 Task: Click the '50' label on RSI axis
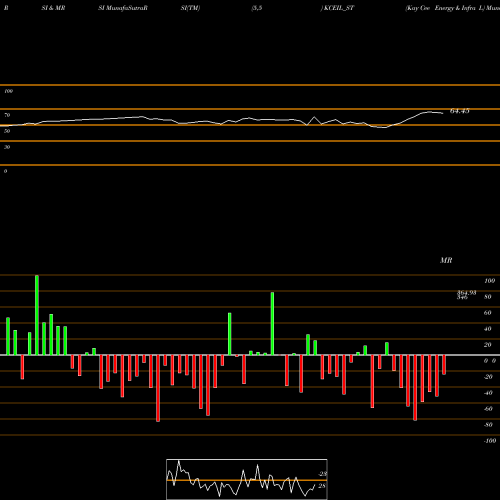7,131
